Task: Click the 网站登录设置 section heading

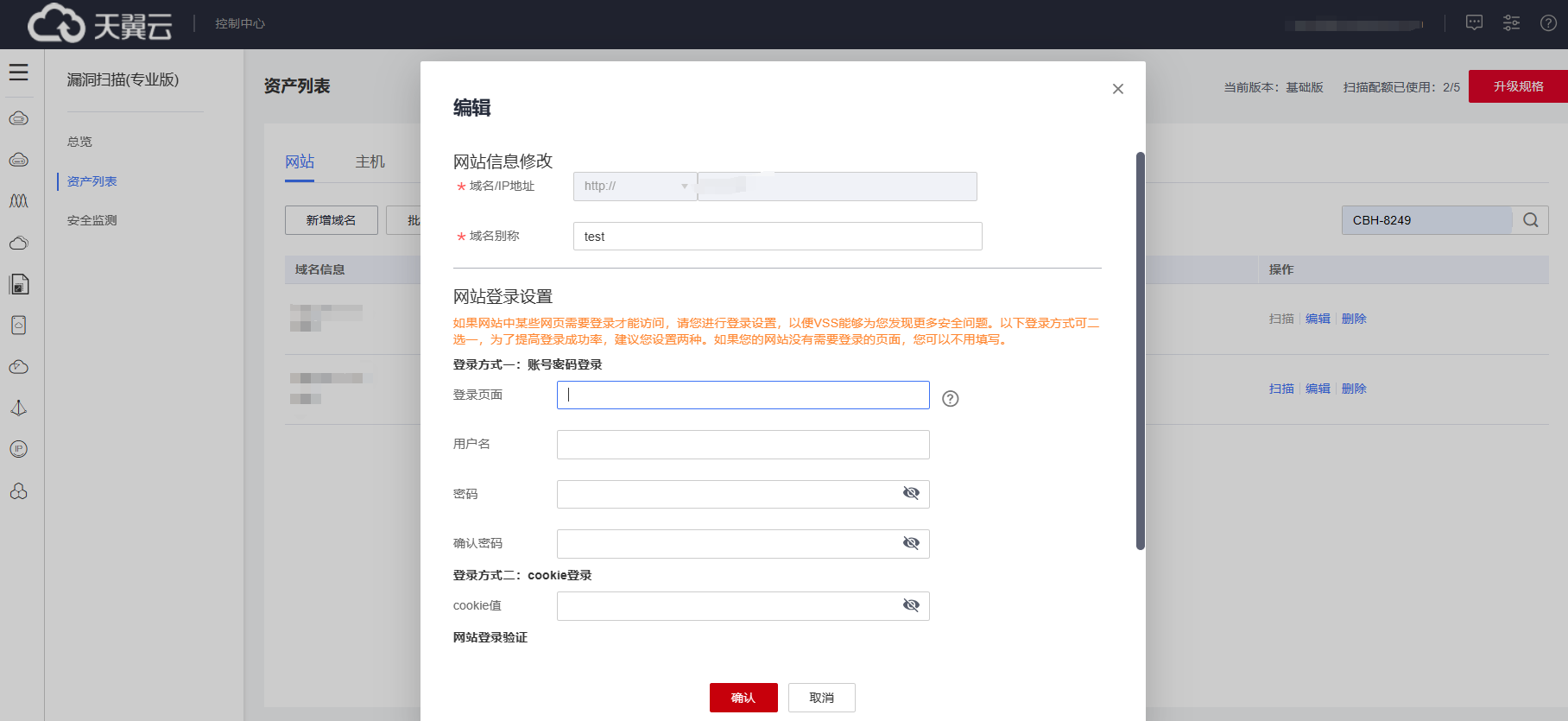Action: tap(503, 297)
